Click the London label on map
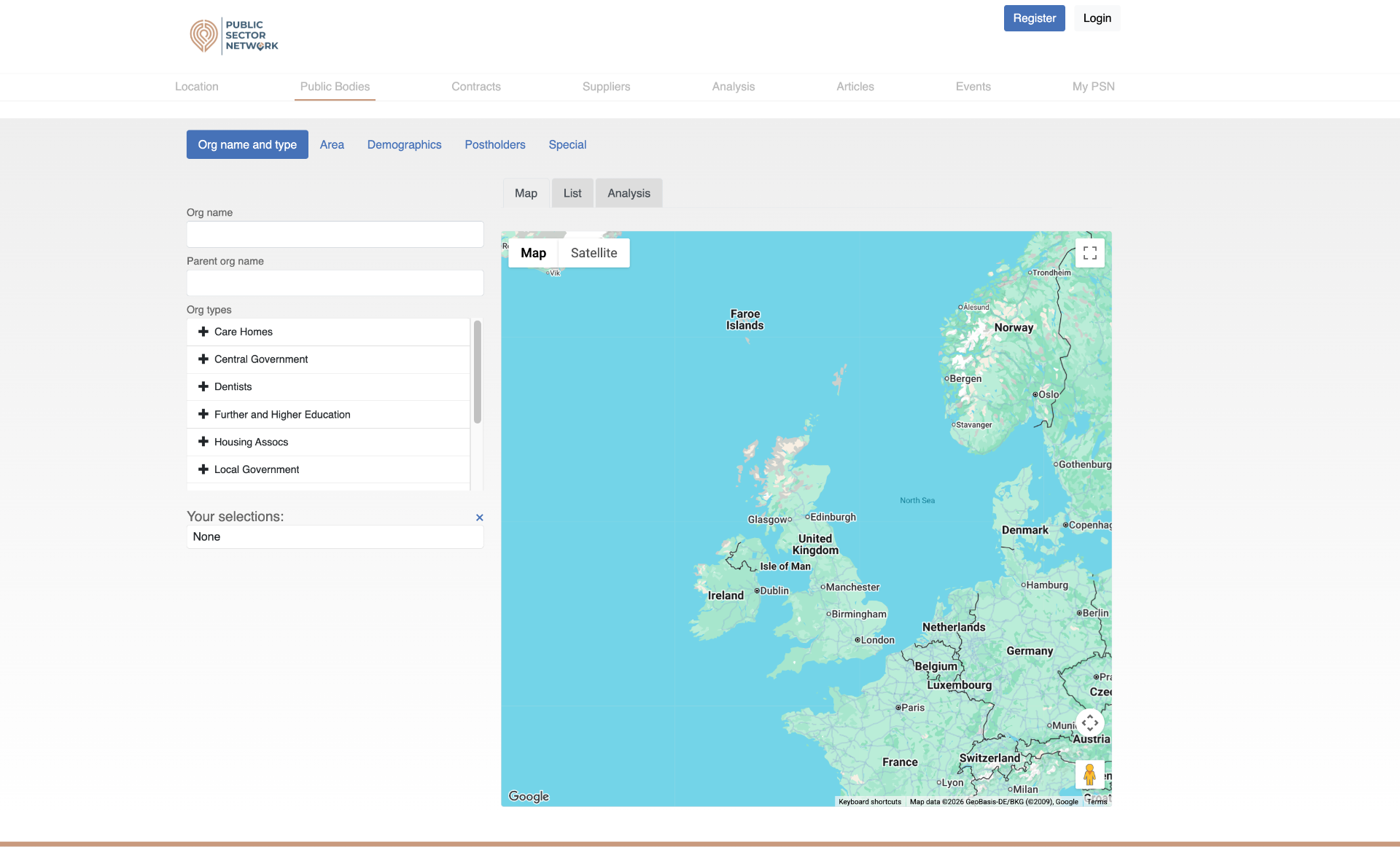The width and height of the screenshot is (1400, 847). (877, 640)
